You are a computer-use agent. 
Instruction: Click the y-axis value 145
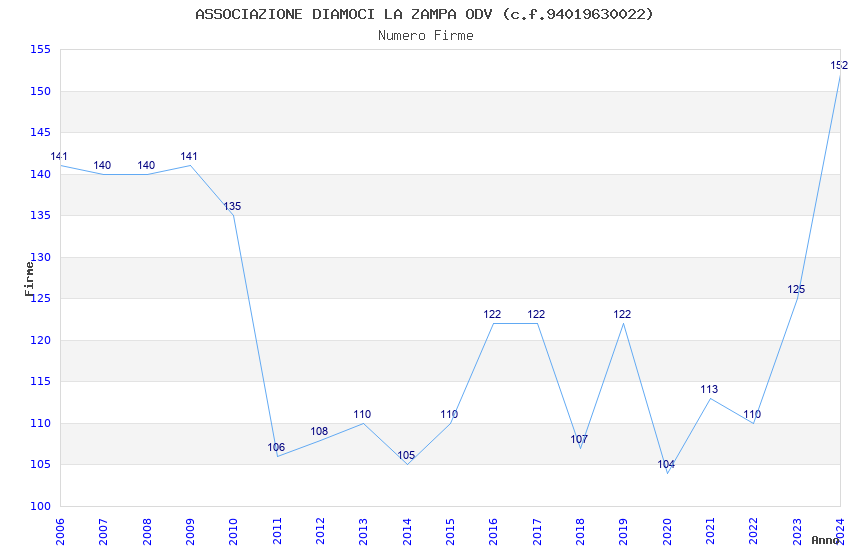40,133
